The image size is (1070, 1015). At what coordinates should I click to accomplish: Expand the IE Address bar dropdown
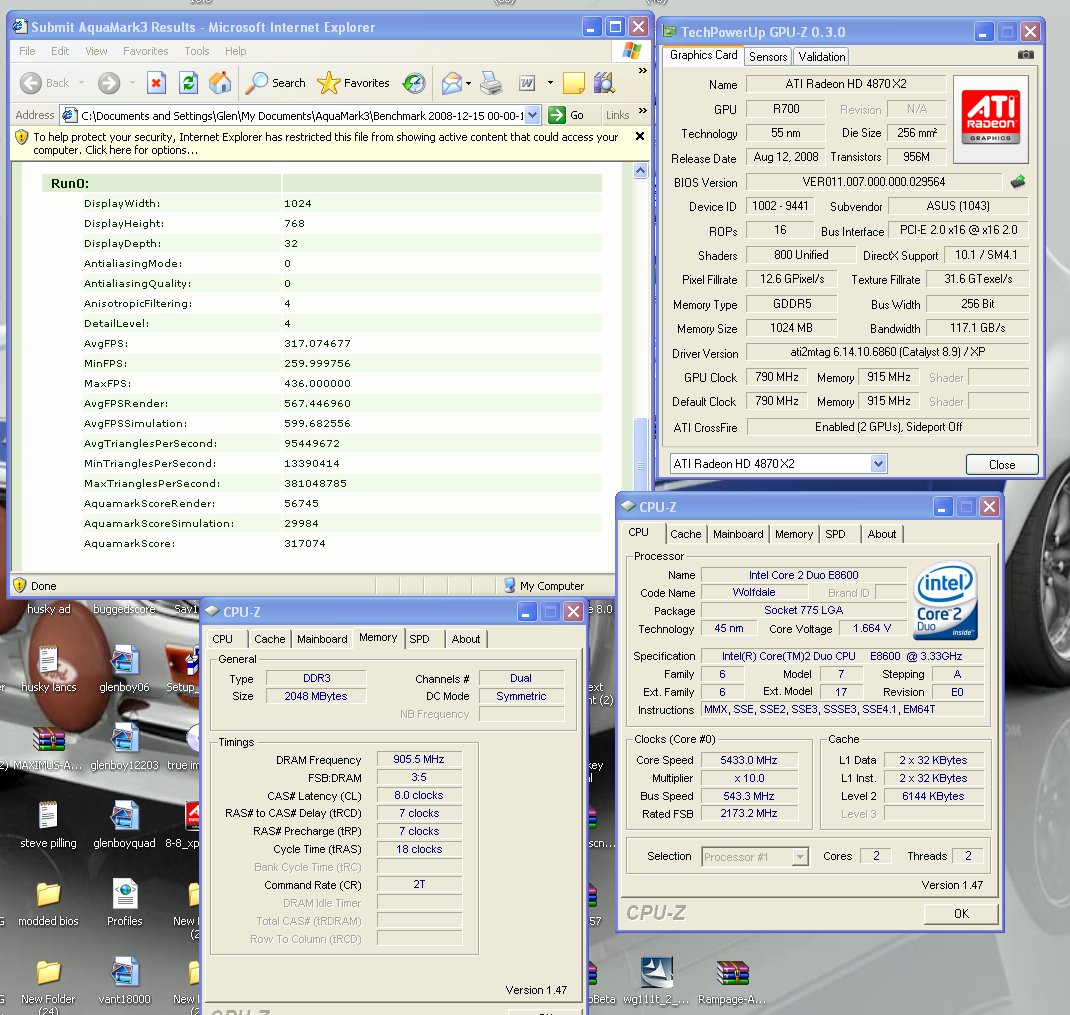[x=532, y=115]
